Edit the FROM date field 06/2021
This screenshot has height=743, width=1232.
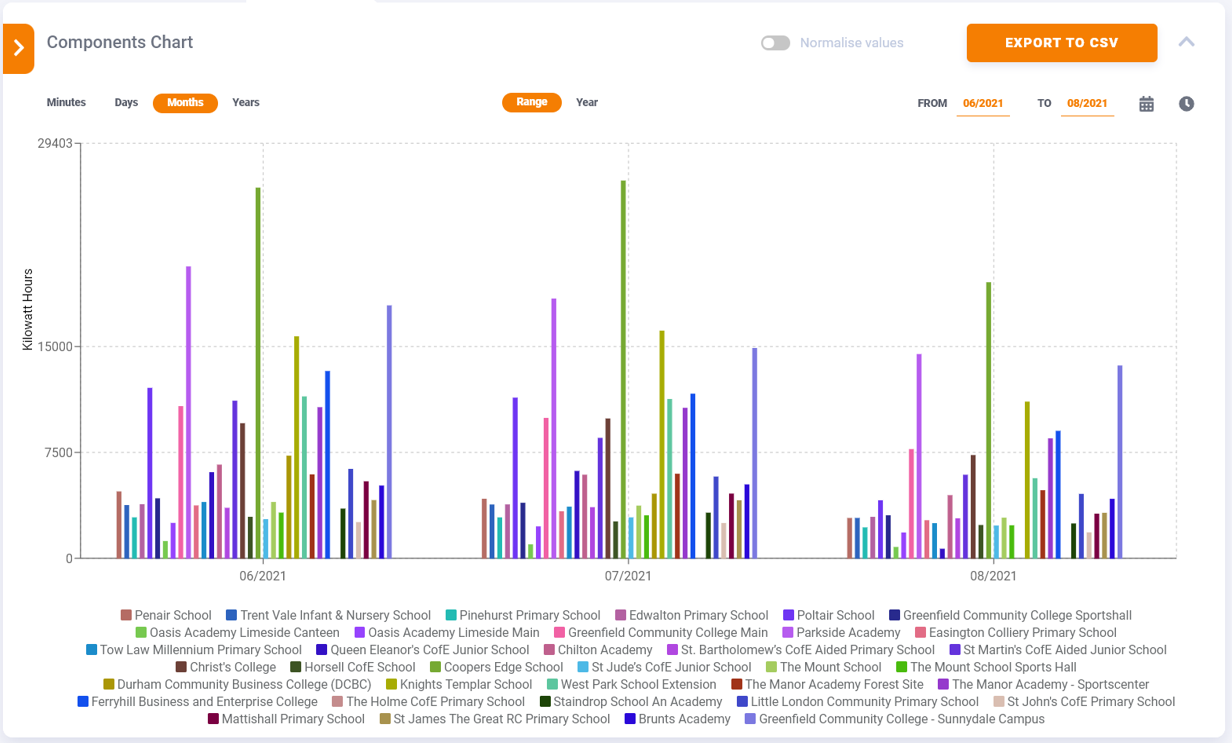(982, 104)
